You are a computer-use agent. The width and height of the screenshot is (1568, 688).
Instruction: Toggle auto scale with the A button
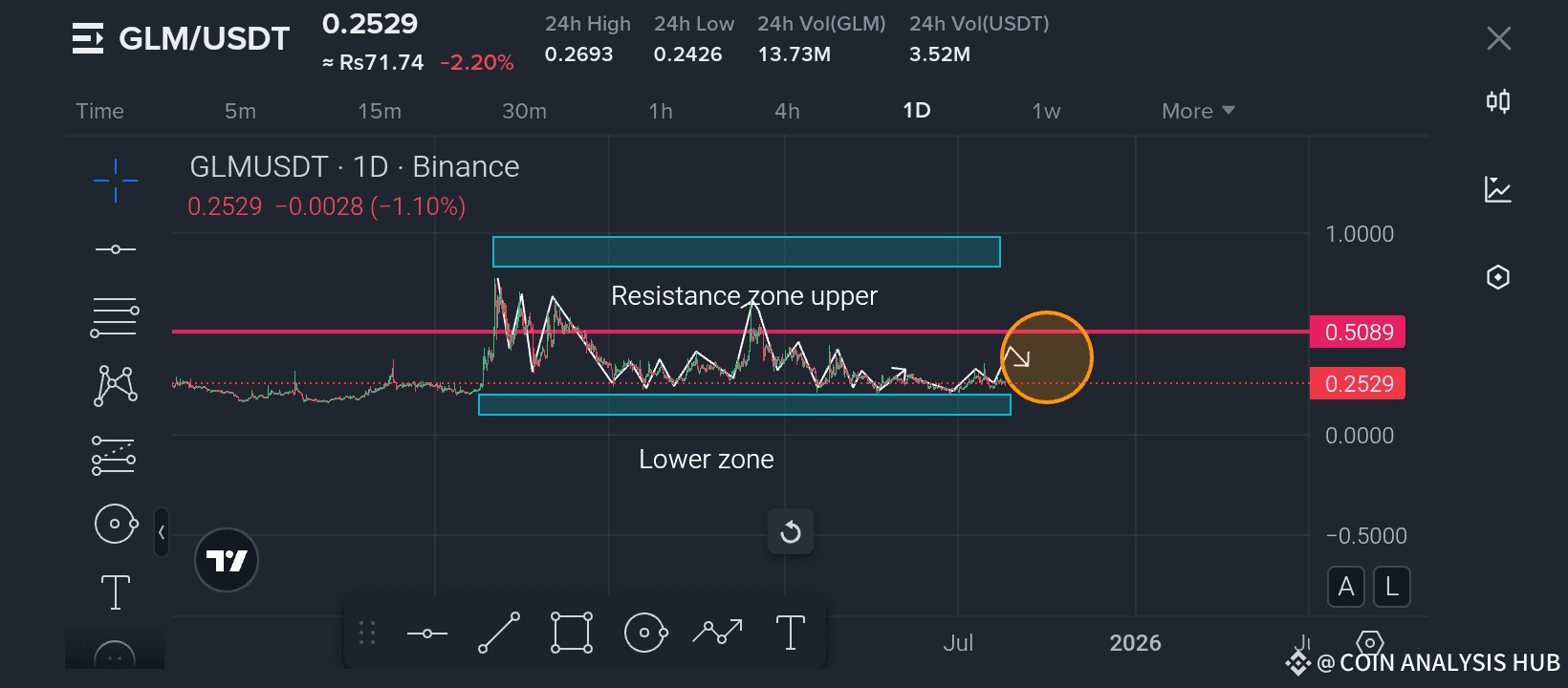pyautogui.click(x=1345, y=587)
